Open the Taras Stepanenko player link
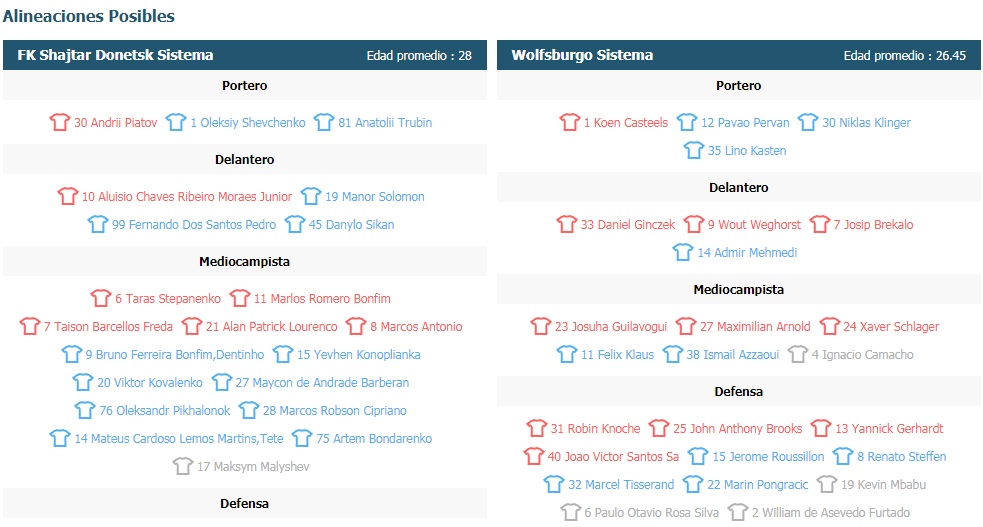The image size is (983, 527). [x=168, y=299]
